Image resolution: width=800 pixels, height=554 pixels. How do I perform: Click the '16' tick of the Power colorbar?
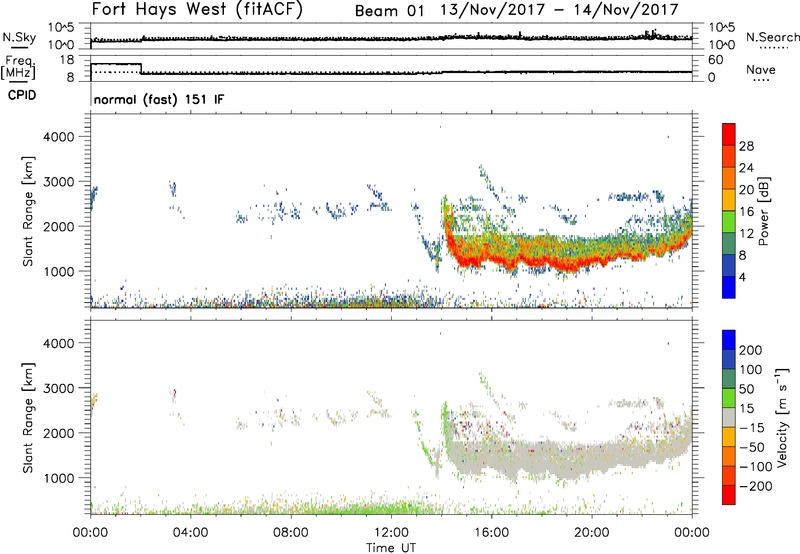tap(746, 212)
